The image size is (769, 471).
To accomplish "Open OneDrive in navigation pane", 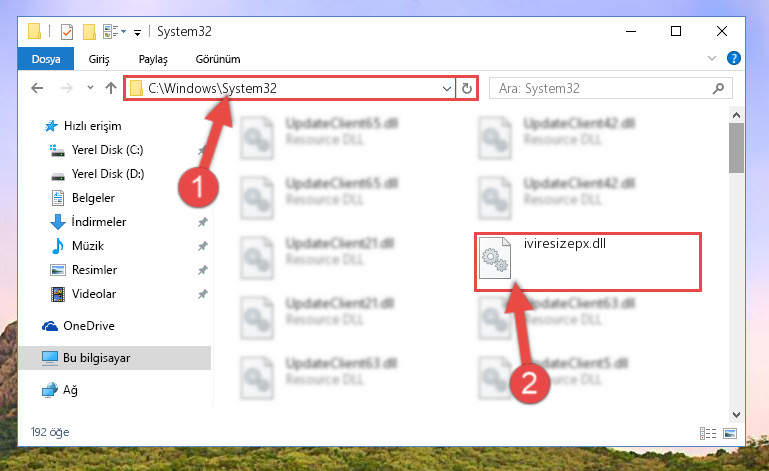I will pos(89,326).
